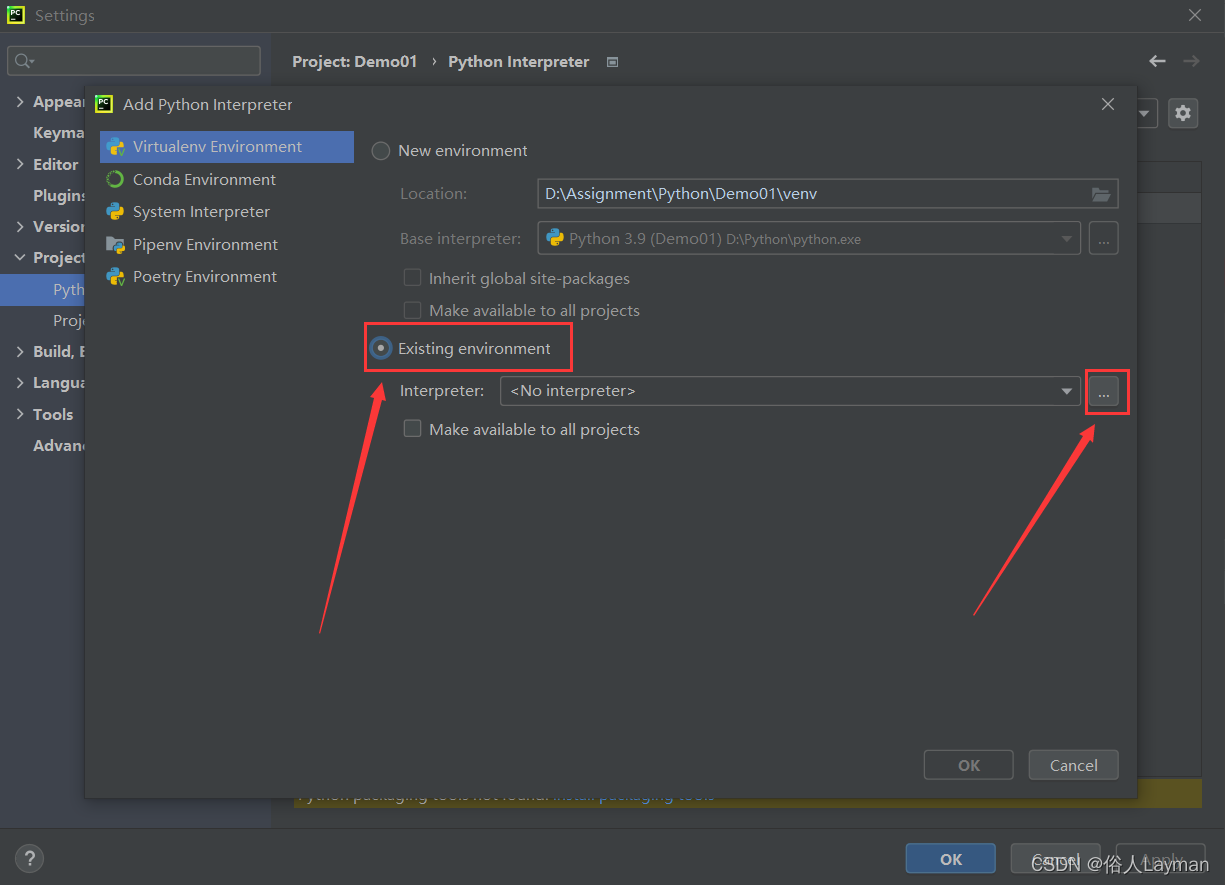The width and height of the screenshot is (1225, 885).
Task: Click browse button next to Base interpreter
Action: pos(1103,239)
